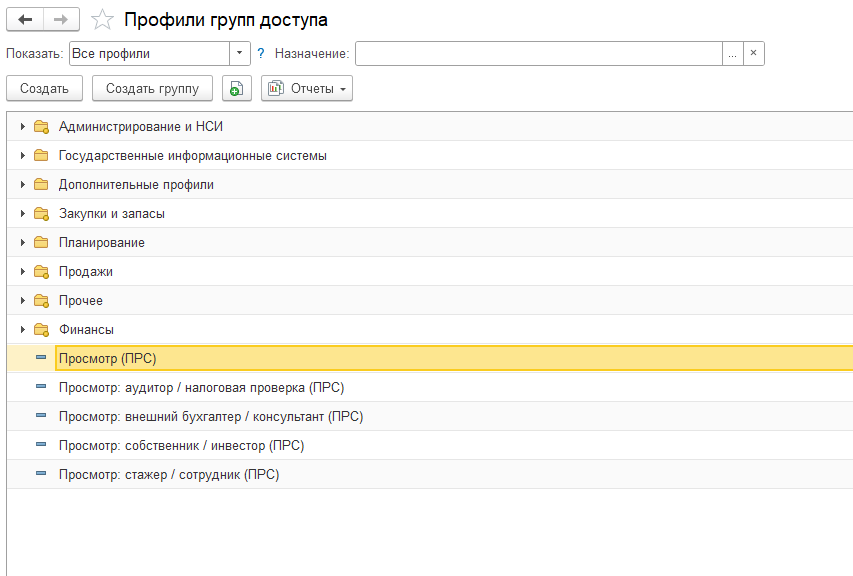The height and width of the screenshot is (576, 853).
Task: Open the Отчеты dropdown menu
Action: coord(307,88)
